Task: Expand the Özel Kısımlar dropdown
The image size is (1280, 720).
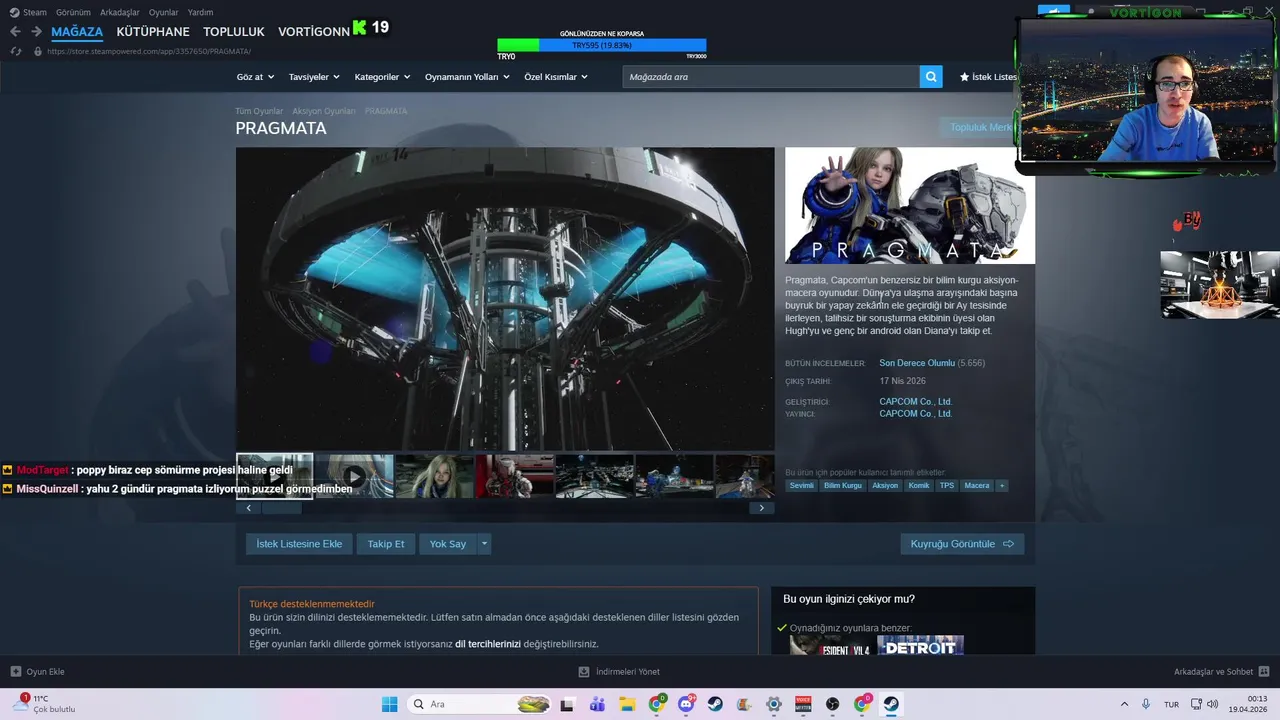Action: point(556,77)
